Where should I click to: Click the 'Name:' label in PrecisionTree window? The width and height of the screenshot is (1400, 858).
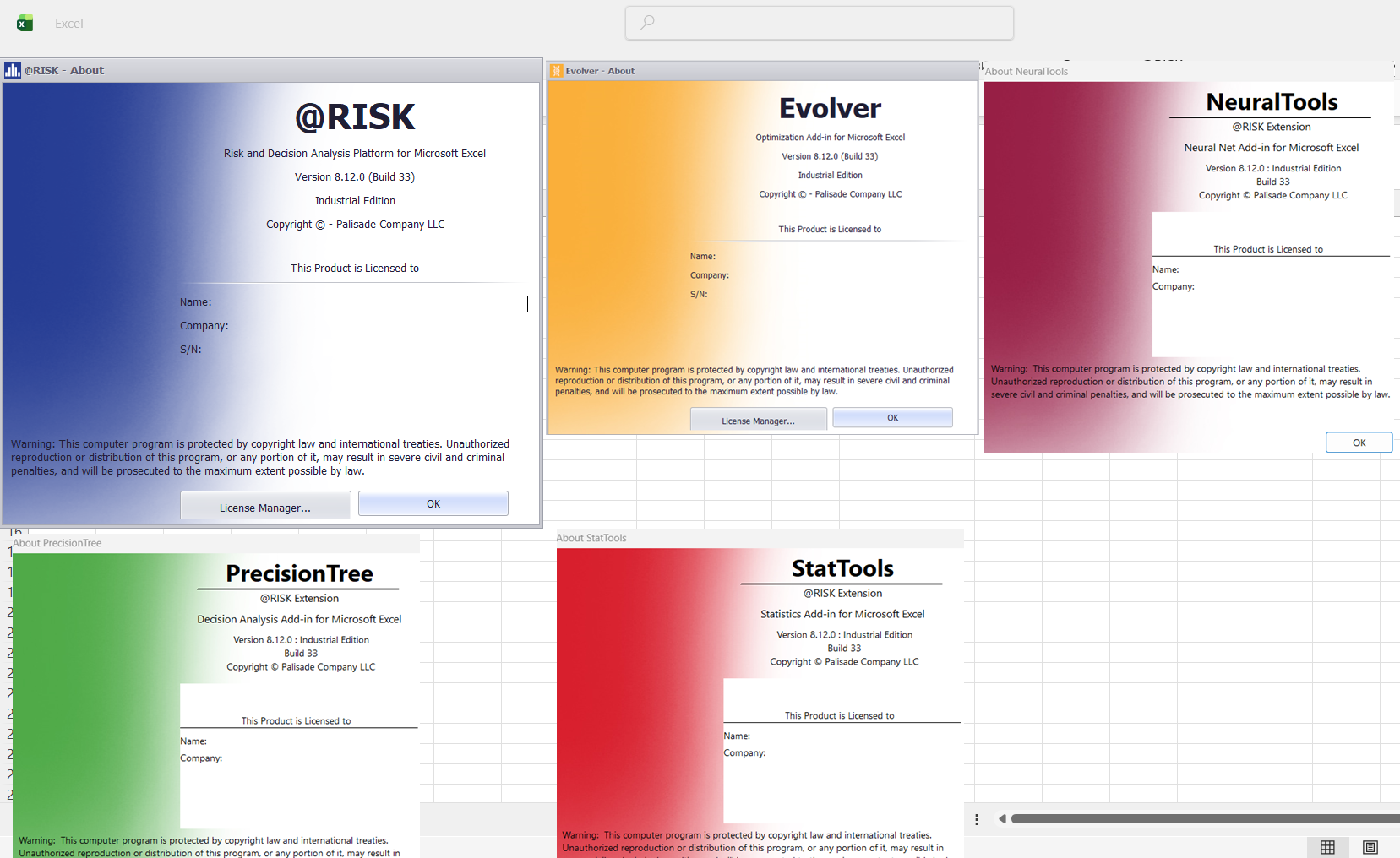193,741
